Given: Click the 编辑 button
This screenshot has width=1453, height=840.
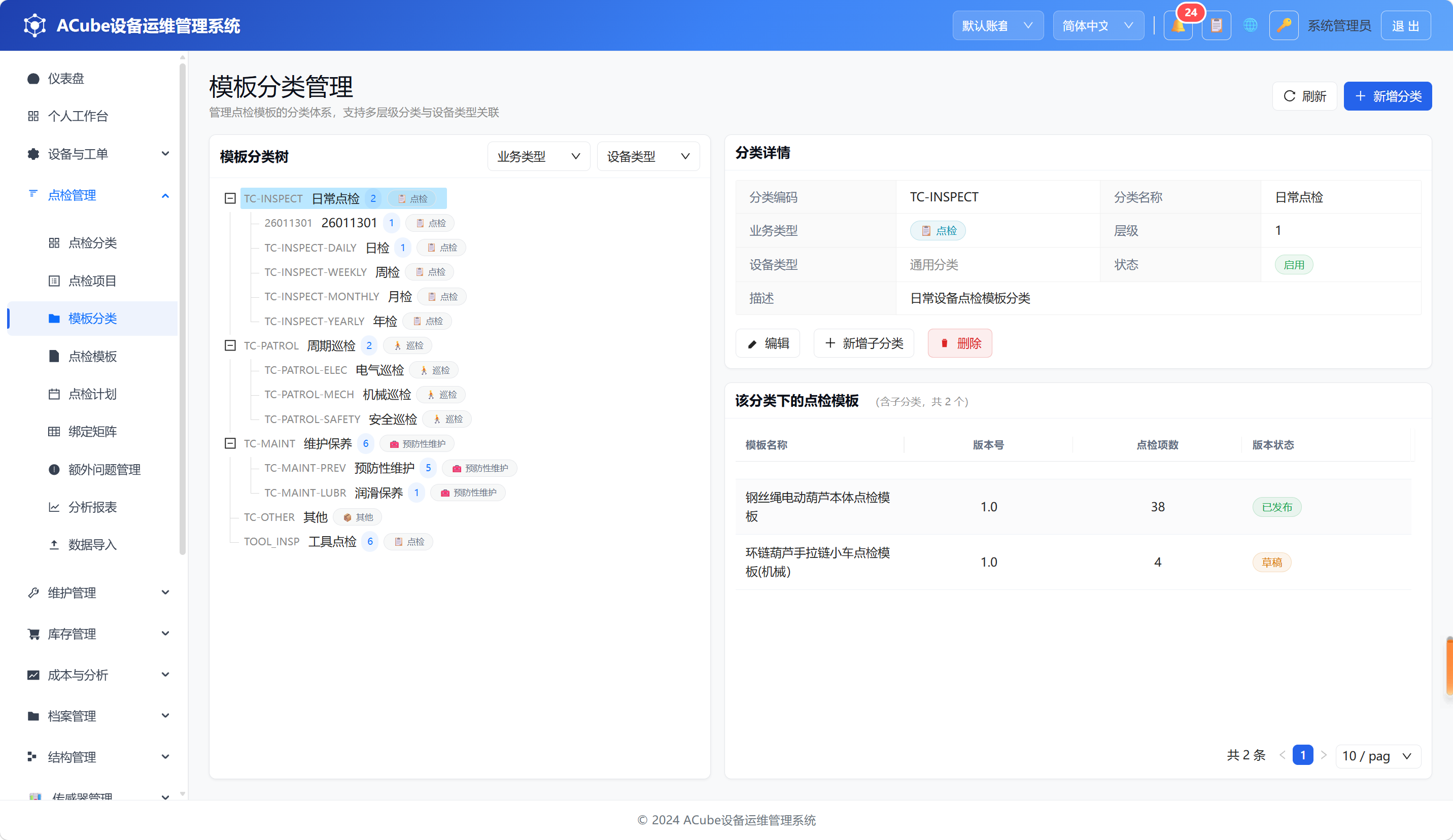Looking at the screenshot, I should coord(768,343).
